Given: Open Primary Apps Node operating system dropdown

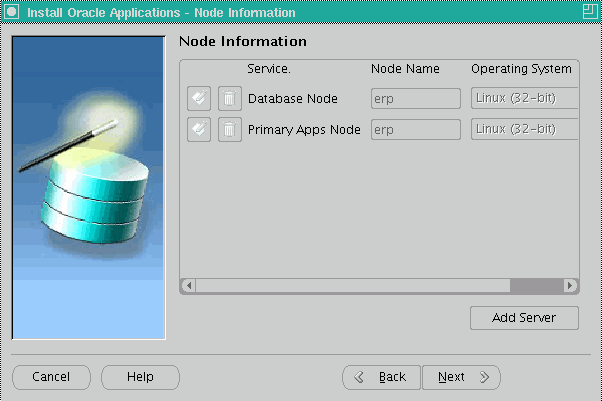Looking at the screenshot, I should click(x=524, y=129).
